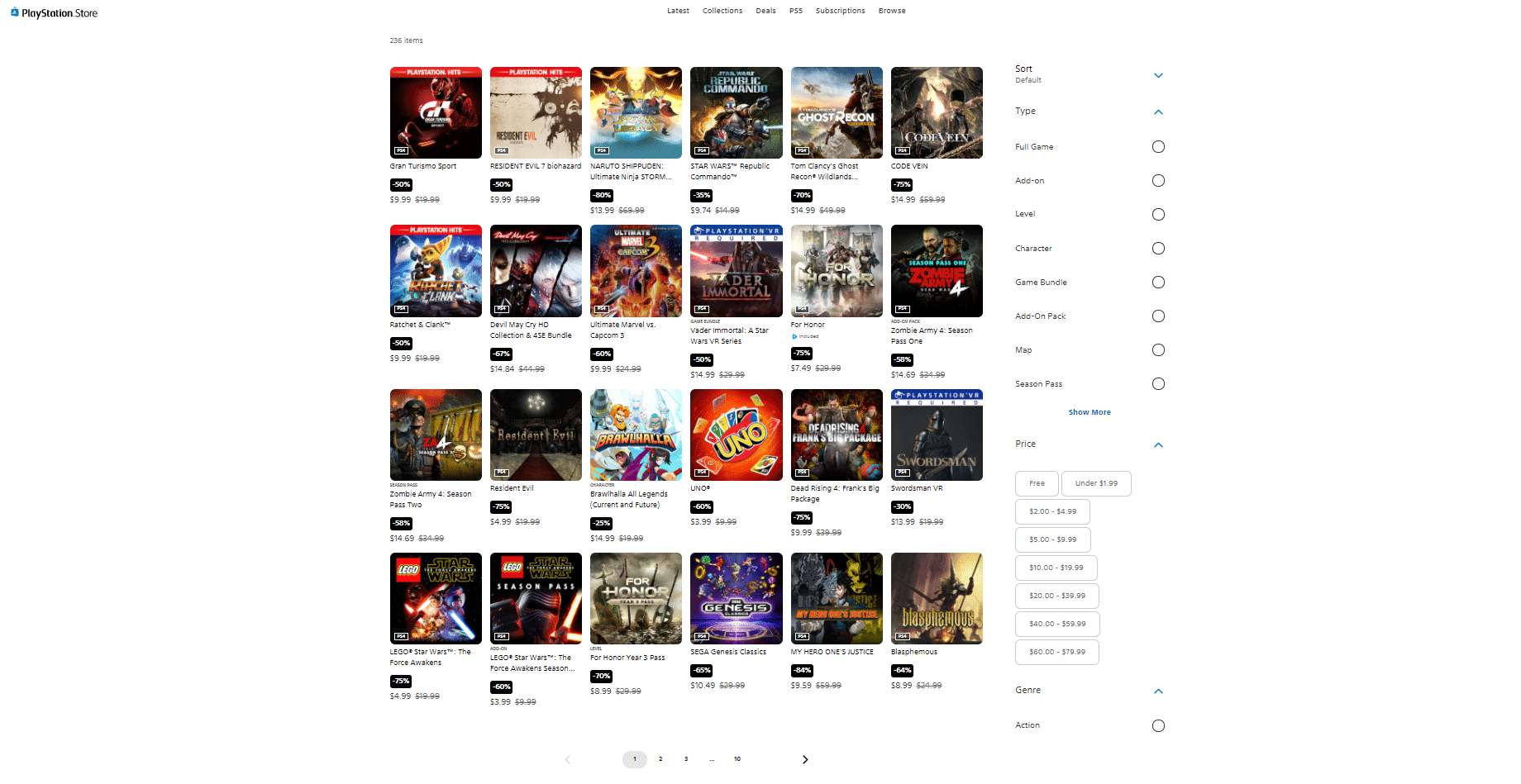Collapse the Price filter section
The width and height of the screenshot is (1521, 784).
[x=1158, y=444]
